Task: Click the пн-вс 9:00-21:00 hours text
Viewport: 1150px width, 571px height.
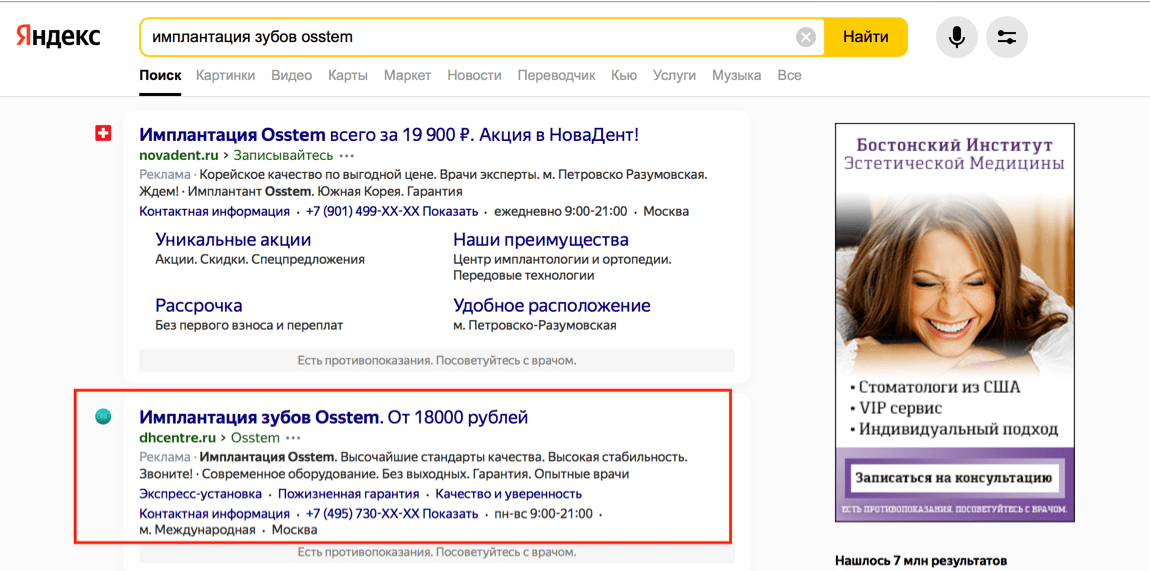Action: [x=543, y=513]
